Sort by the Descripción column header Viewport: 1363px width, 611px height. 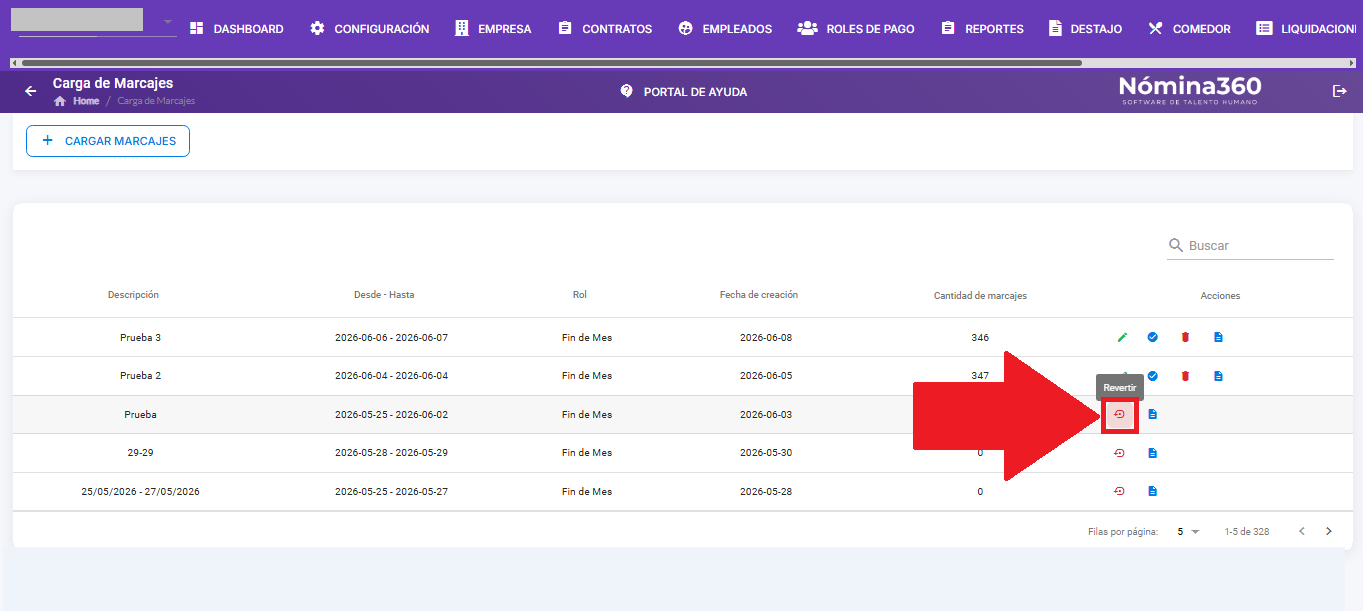[133, 295]
